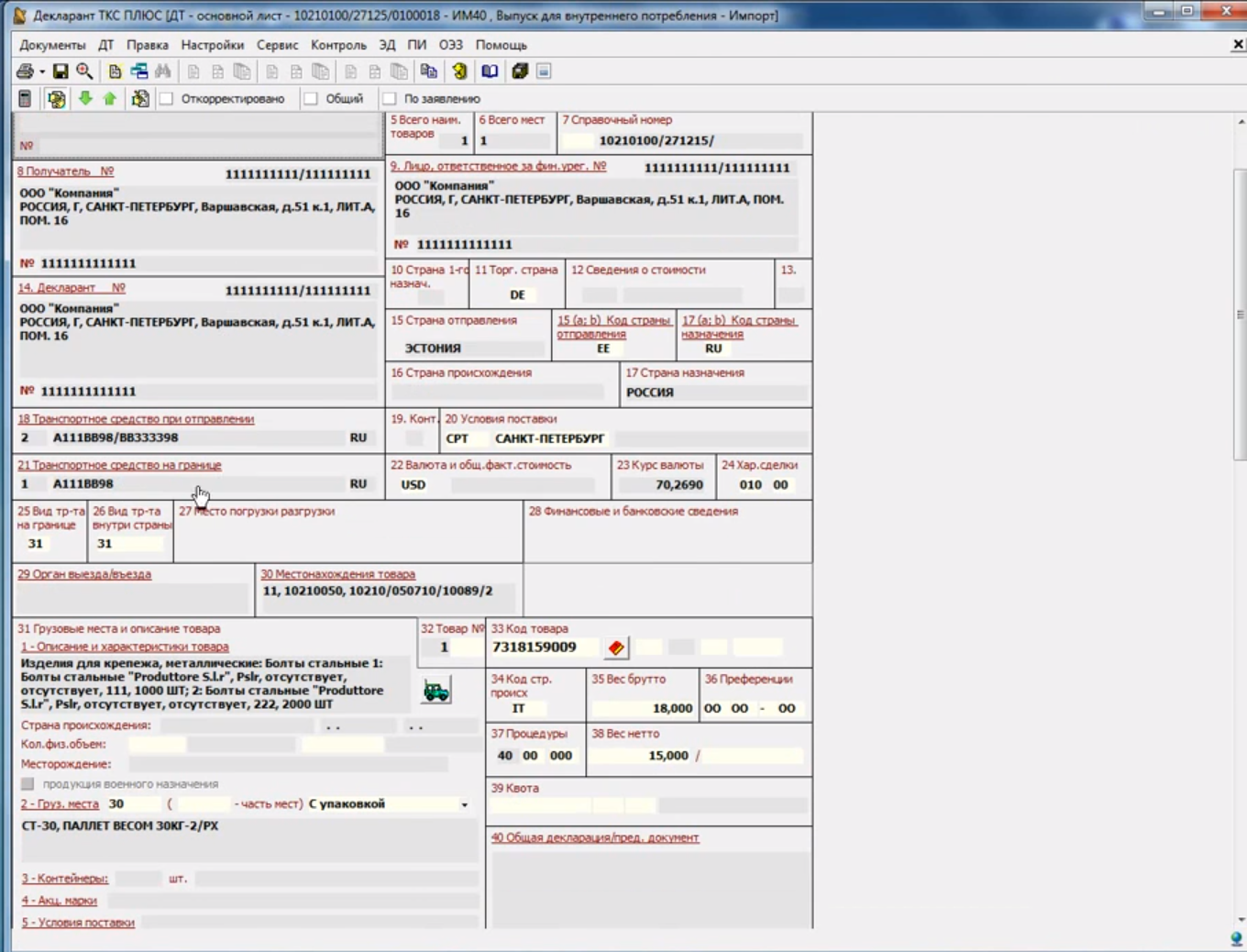Click the departure country field ЭСТОНИЯ
1247x952 pixels.
469,349
